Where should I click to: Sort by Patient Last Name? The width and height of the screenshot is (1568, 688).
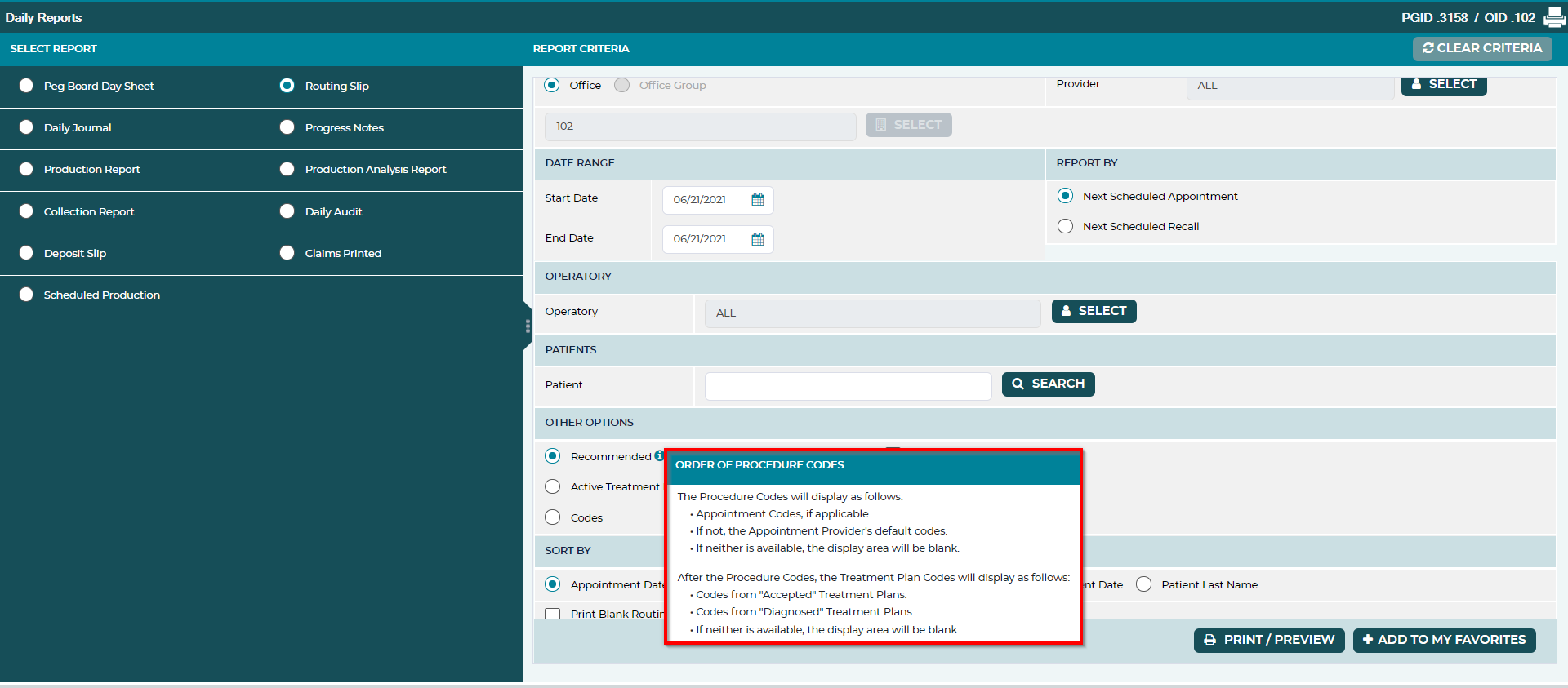coord(1143,584)
